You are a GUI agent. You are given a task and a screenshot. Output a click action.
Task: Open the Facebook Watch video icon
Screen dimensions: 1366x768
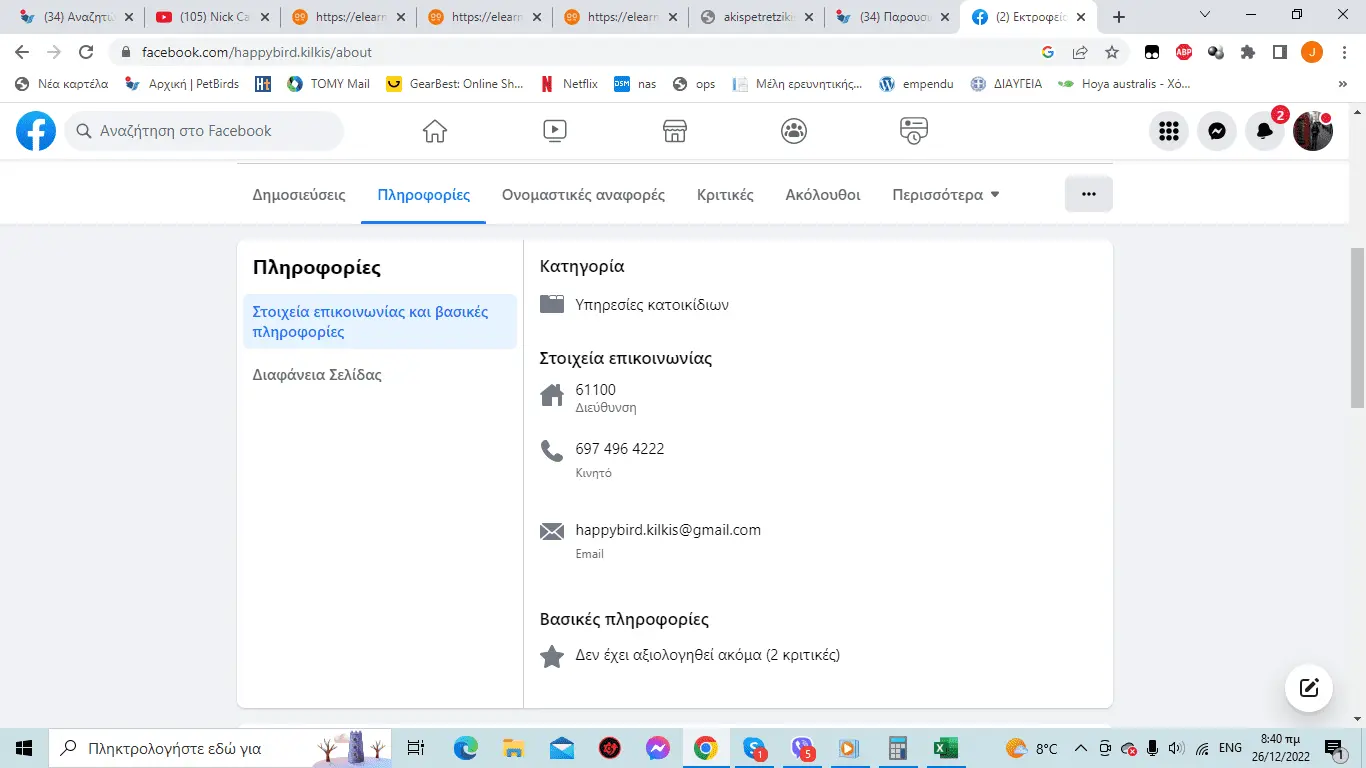(555, 131)
